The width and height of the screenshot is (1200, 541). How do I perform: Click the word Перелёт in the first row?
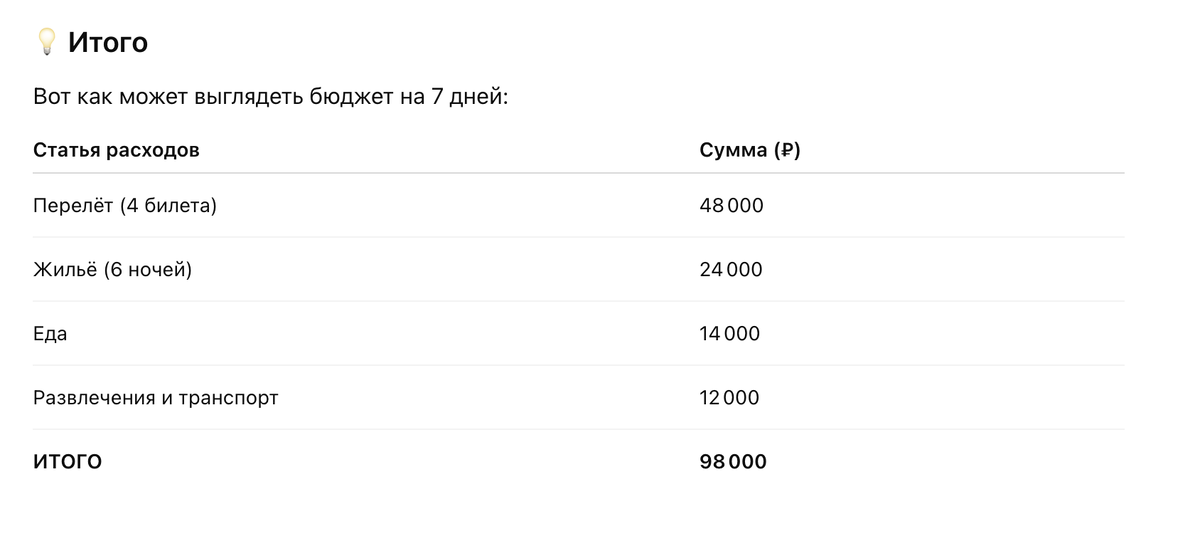(x=73, y=205)
